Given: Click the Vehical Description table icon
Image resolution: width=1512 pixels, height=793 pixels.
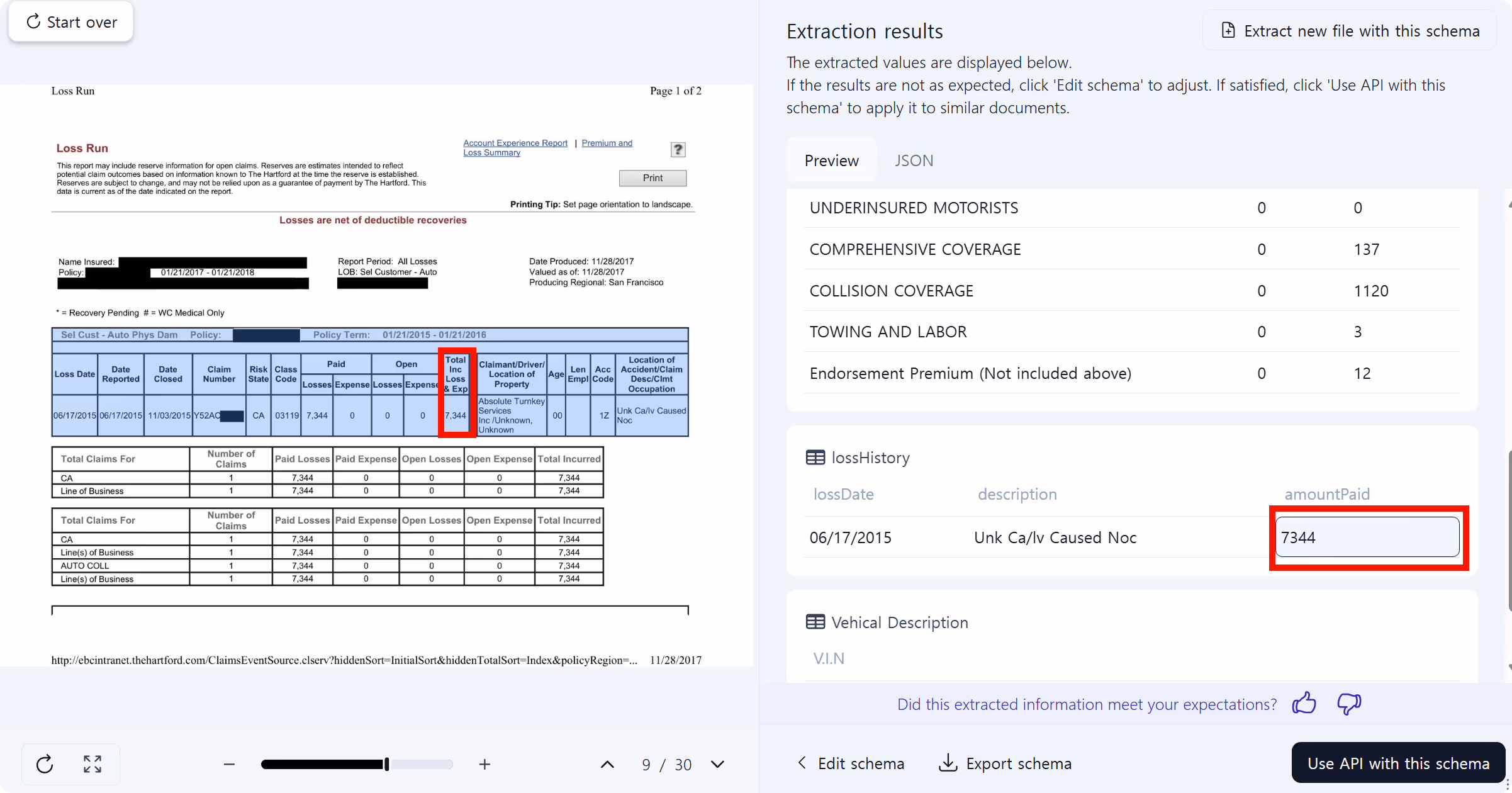Looking at the screenshot, I should coord(815,622).
